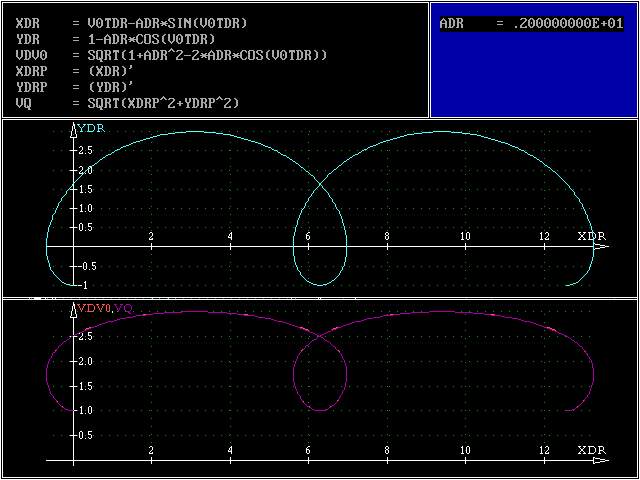This screenshot has height=480, width=640.
Task: Click the magenta VQ label in lower plot
Action: coord(124,307)
